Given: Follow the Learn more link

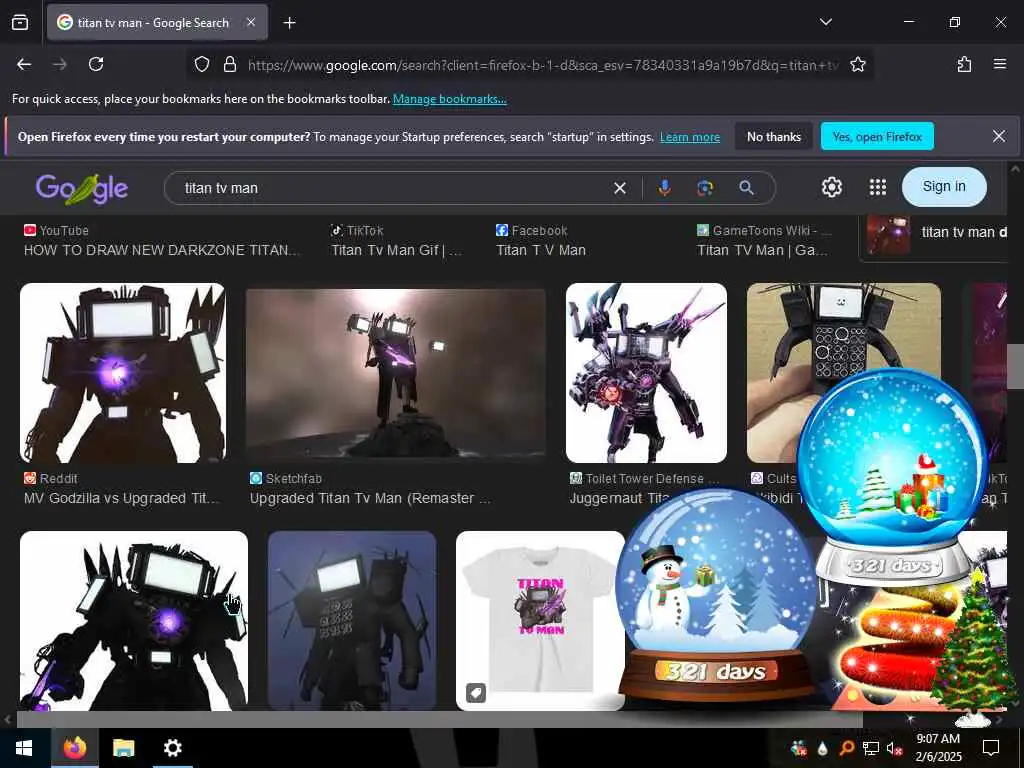Looking at the screenshot, I should (690, 137).
